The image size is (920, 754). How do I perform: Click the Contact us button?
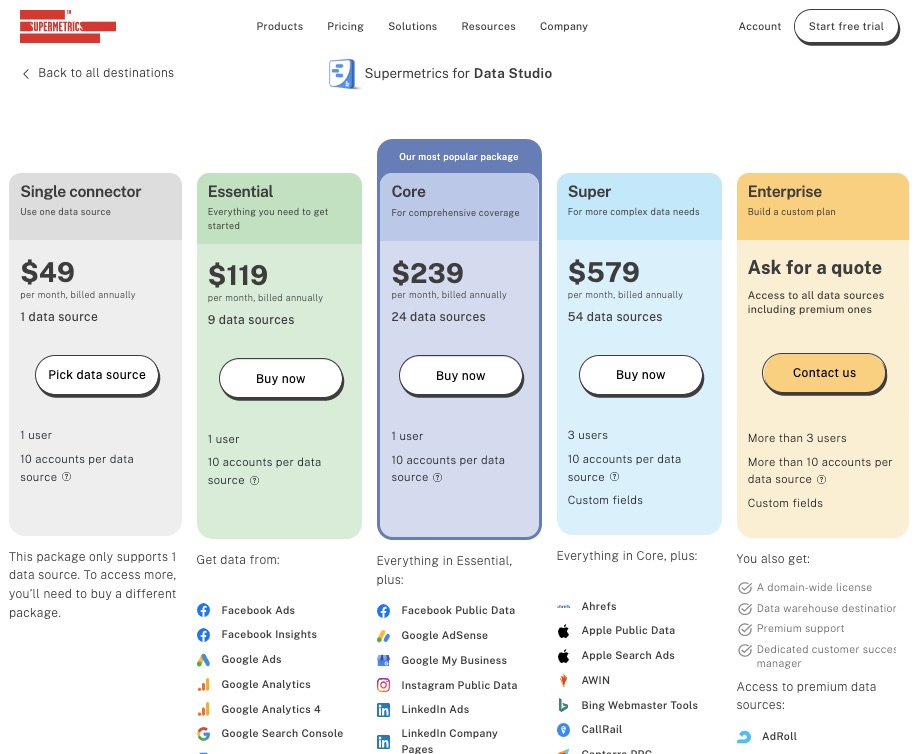(x=824, y=373)
